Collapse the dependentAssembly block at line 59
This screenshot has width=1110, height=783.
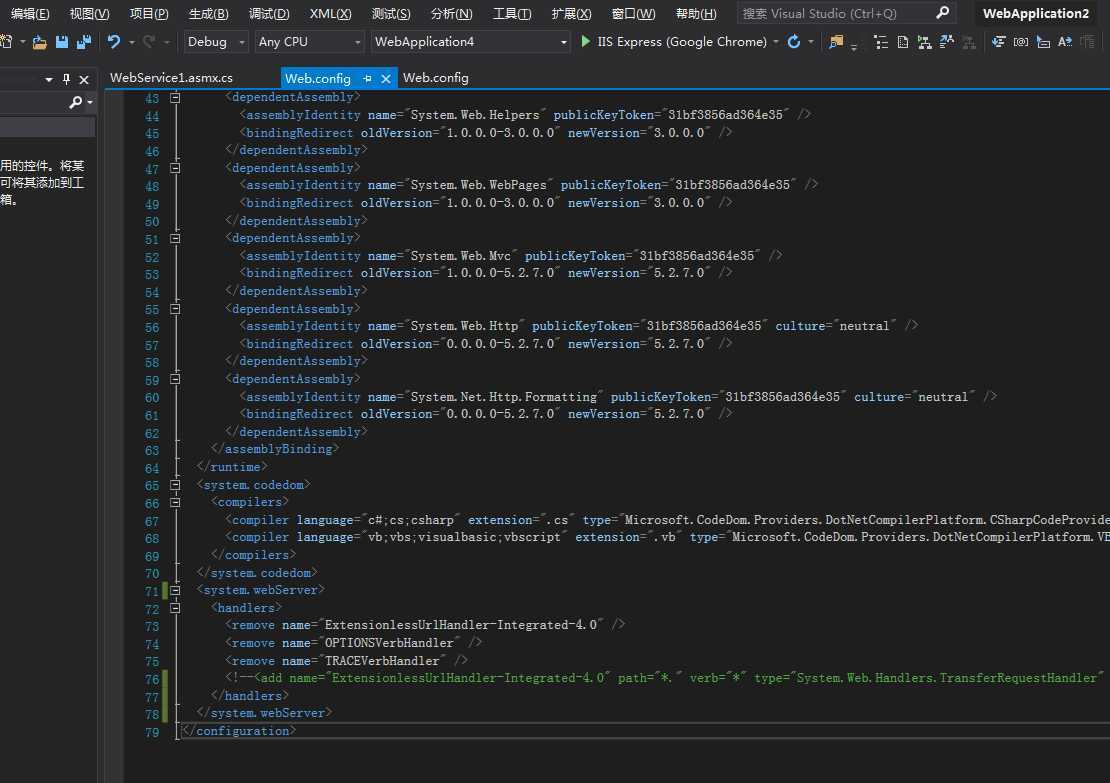click(175, 379)
